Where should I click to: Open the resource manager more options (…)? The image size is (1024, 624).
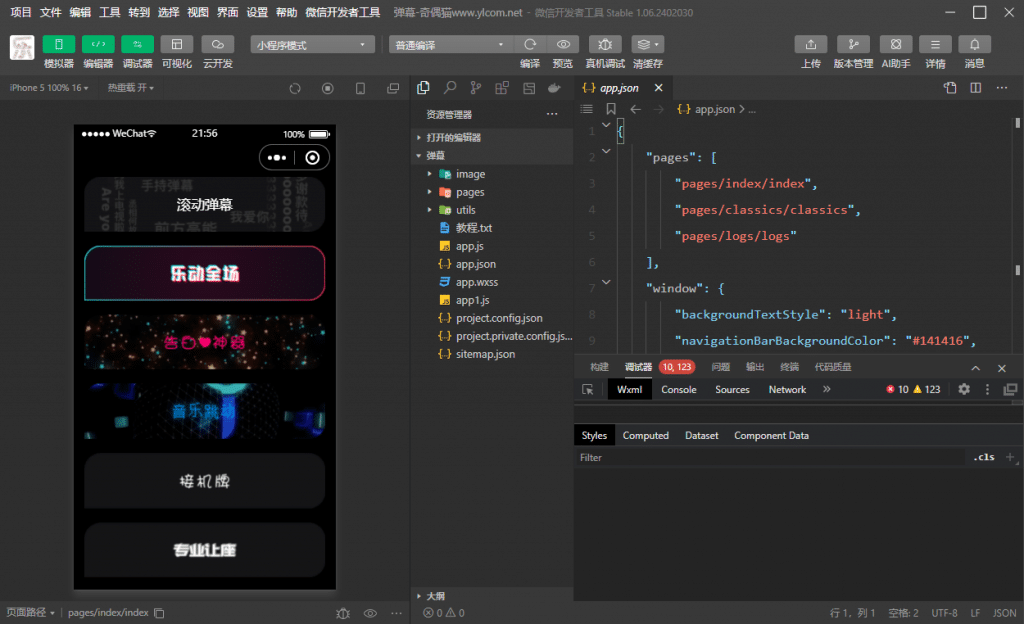click(552, 114)
